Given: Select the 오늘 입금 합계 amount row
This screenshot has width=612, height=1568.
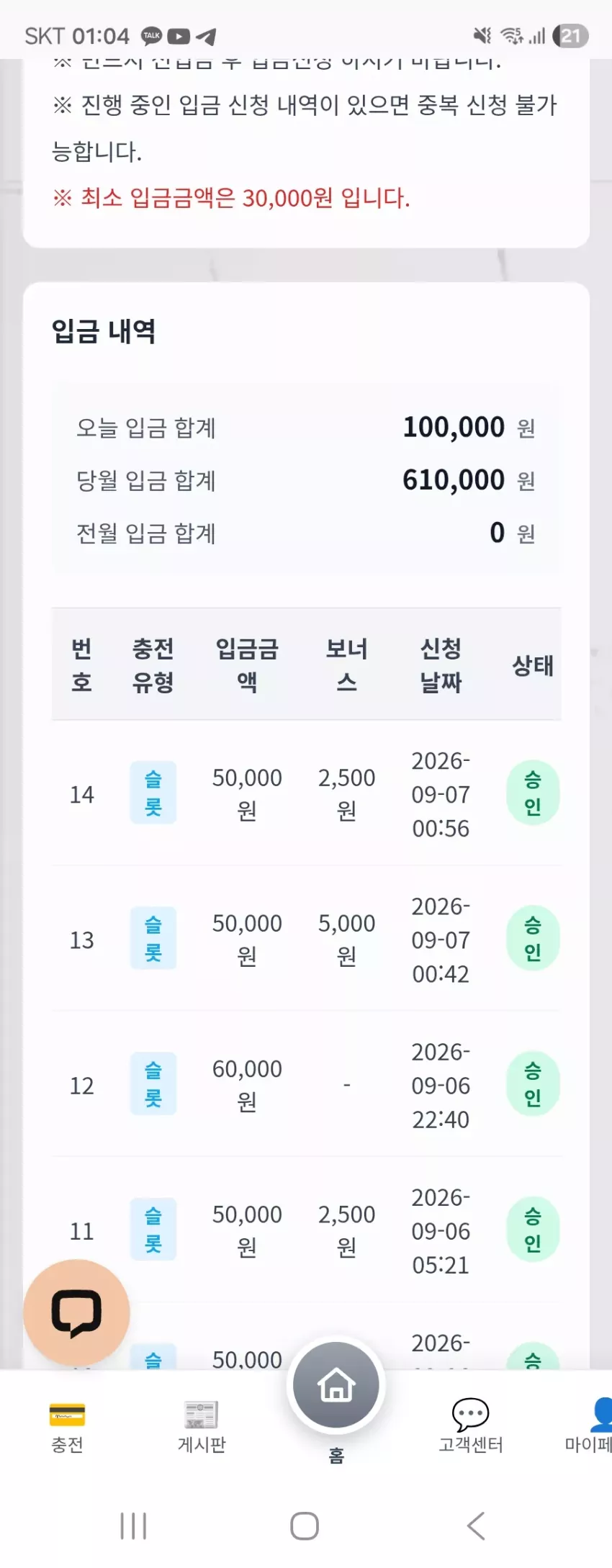Looking at the screenshot, I should pos(306,428).
